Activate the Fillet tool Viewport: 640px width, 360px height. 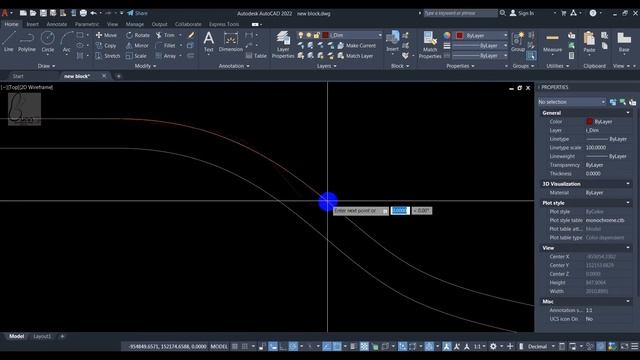pos(166,46)
